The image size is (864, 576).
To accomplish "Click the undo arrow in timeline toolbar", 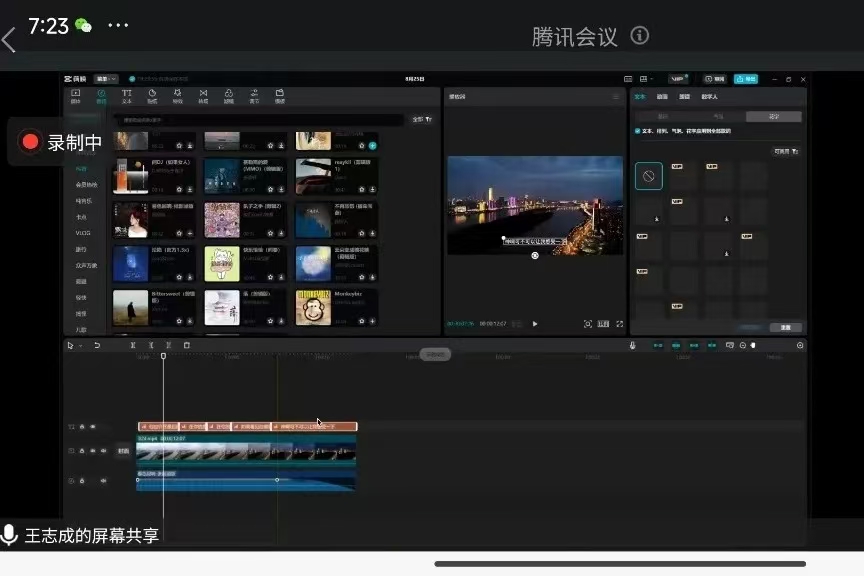I will (97, 345).
